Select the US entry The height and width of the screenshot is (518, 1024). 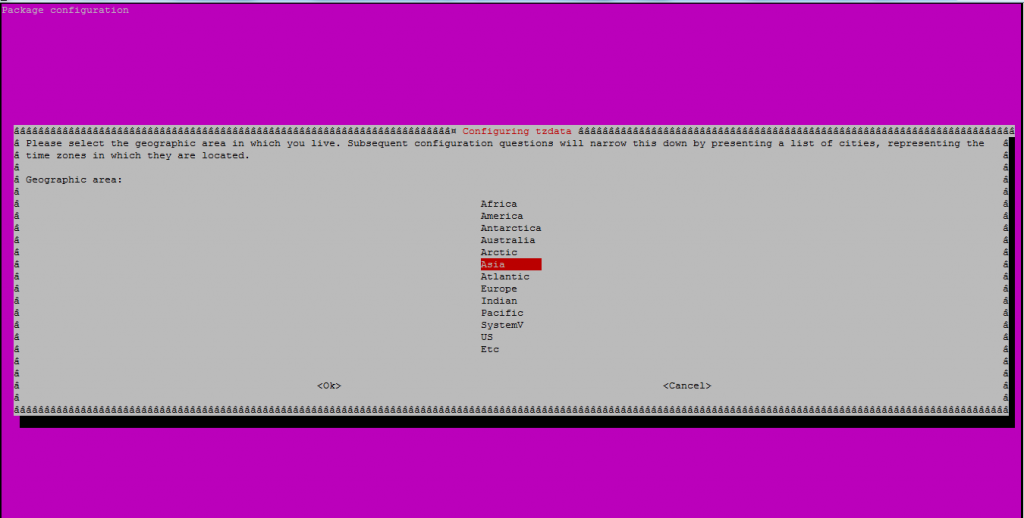point(487,337)
